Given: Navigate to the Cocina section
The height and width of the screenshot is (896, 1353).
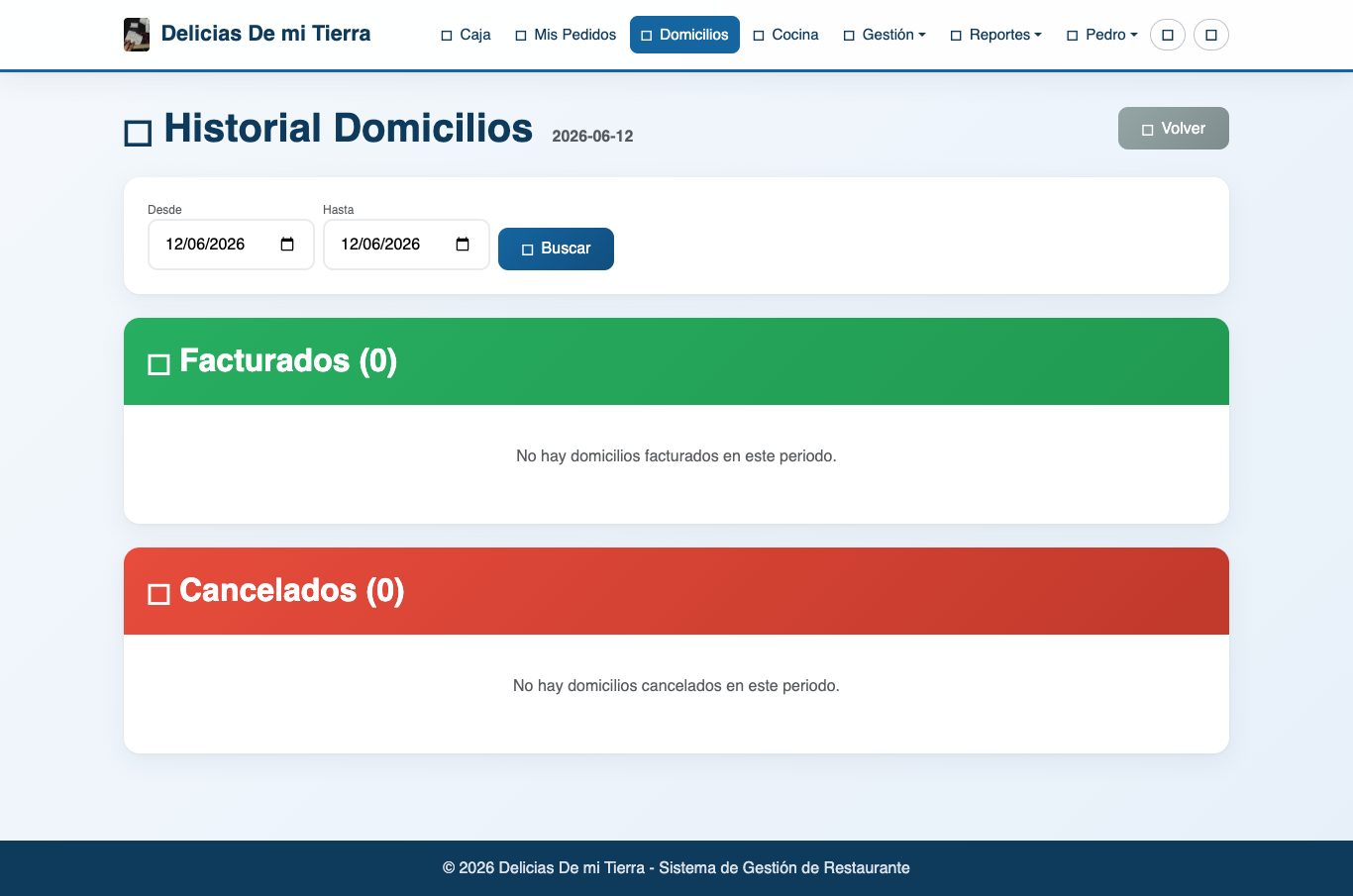Looking at the screenshot, I should coord(785,35).
